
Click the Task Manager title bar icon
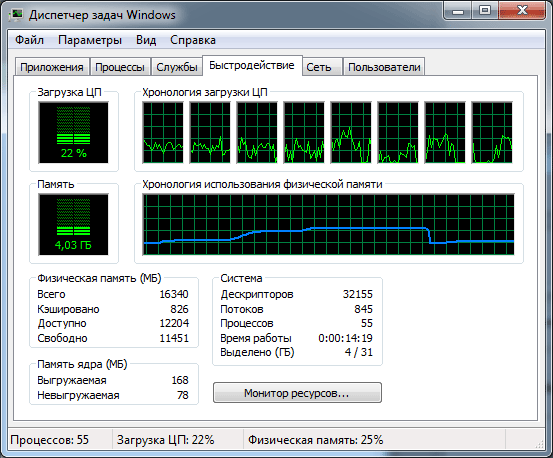click(16, 15)
